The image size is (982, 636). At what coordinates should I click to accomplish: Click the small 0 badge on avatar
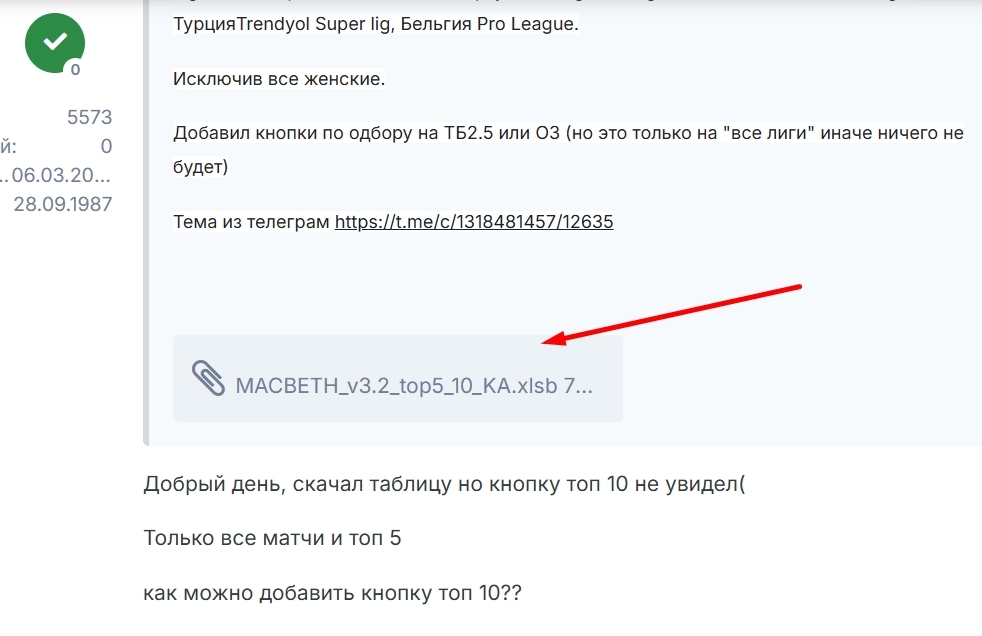(75, 69)
